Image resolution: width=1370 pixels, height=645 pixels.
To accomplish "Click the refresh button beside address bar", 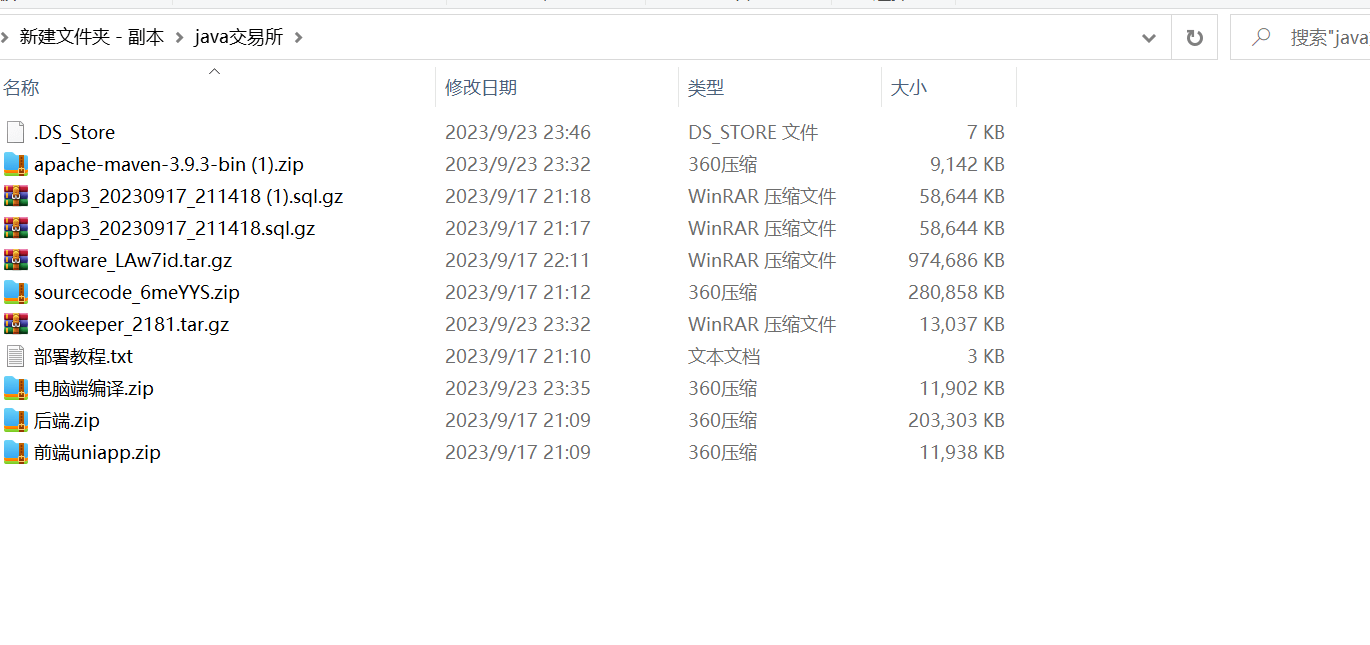I will coord(1194,38).
